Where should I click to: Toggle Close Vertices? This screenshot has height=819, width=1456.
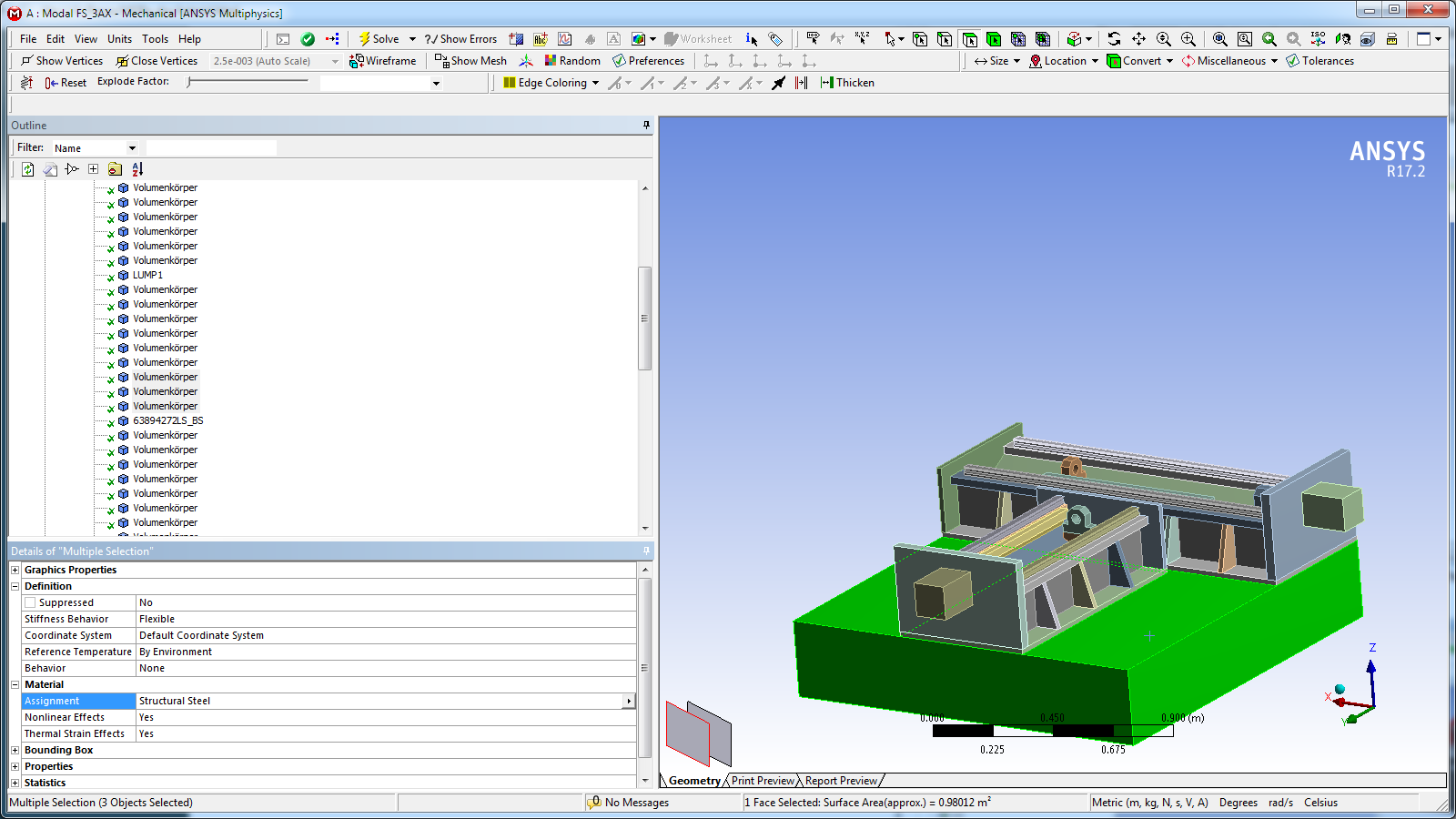[157, 61]
